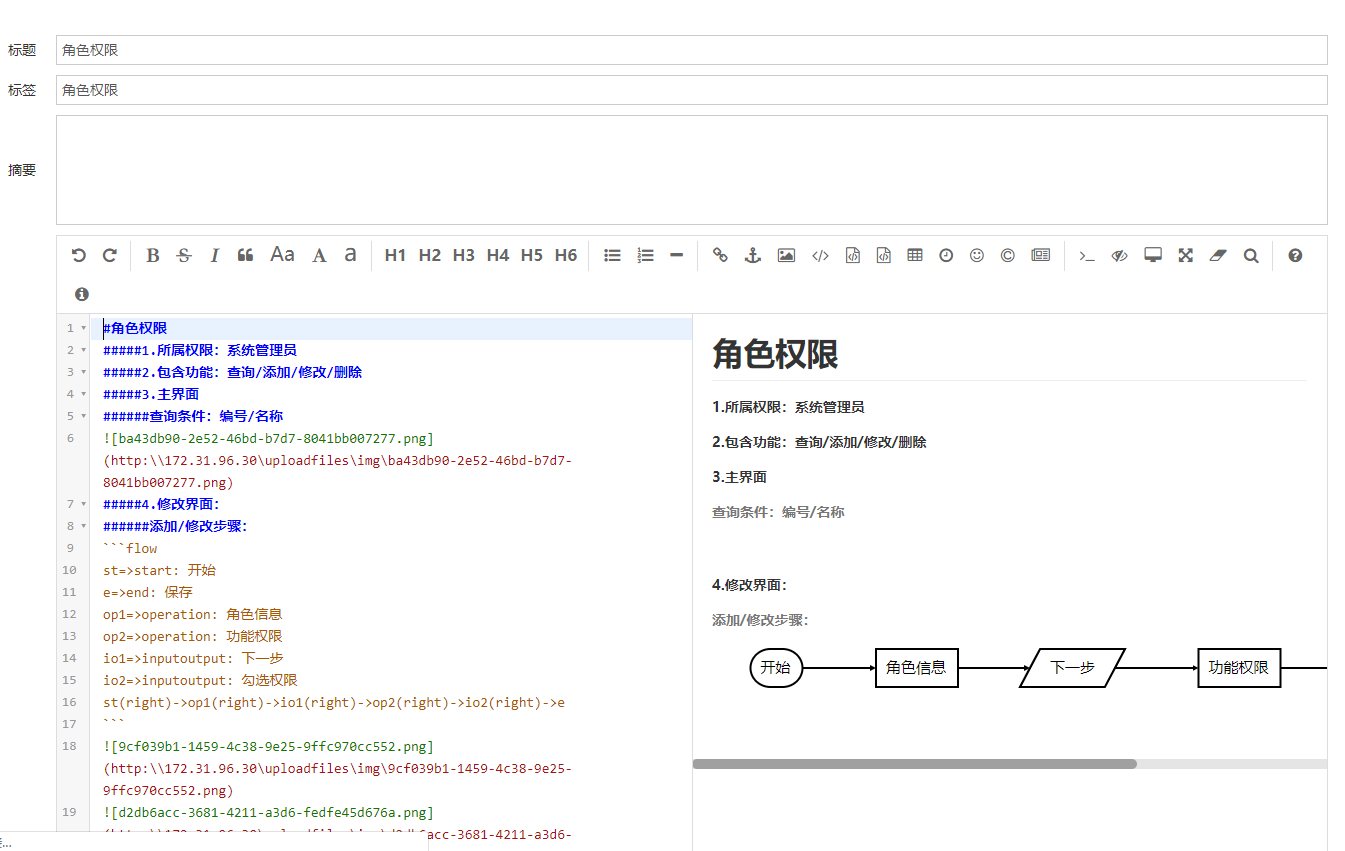Viewport: 1345px width, 851px height.
Task: Collapse the fold arrow on line 2
Action: click(84, 351)
